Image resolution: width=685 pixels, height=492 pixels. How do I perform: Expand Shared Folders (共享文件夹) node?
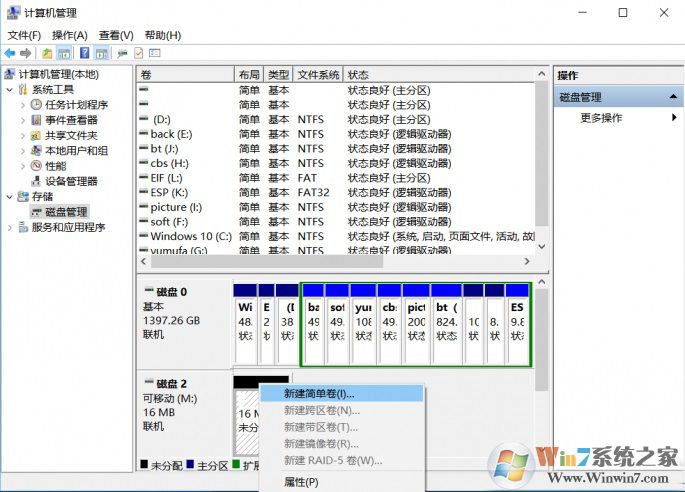pyautogui.click(x=23, y=136)
